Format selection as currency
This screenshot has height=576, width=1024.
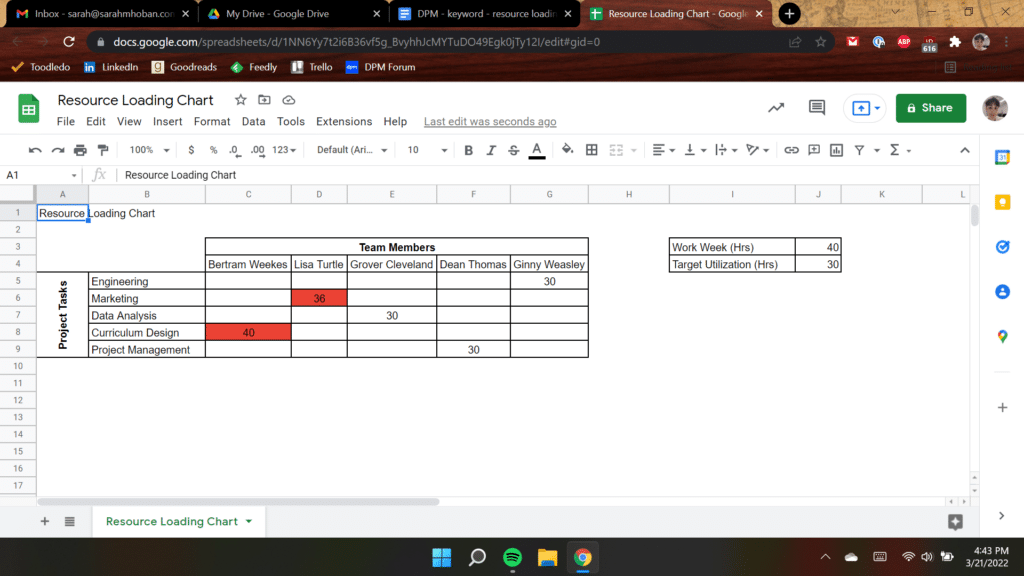pos(191,150)
